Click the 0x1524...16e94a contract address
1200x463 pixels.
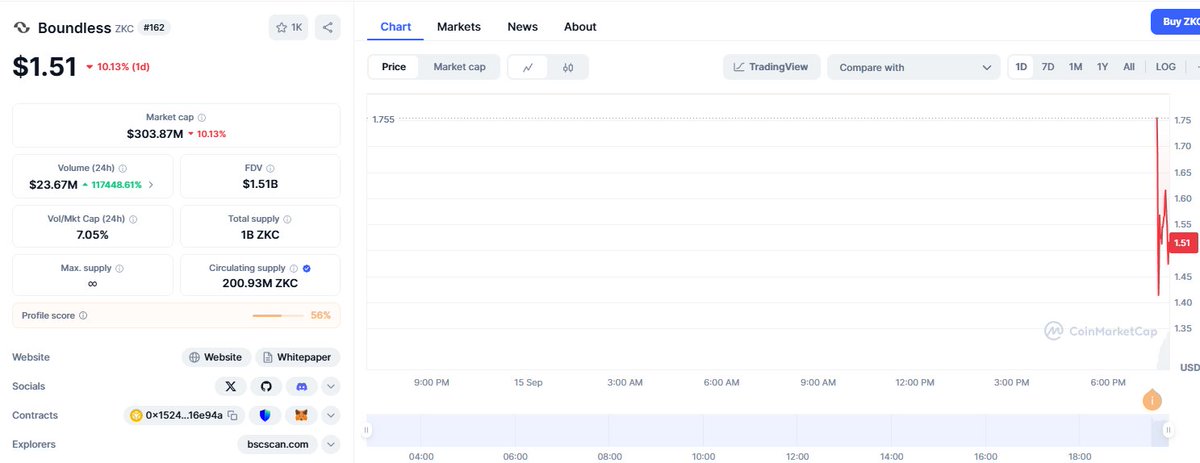click(x=185, y=415)
